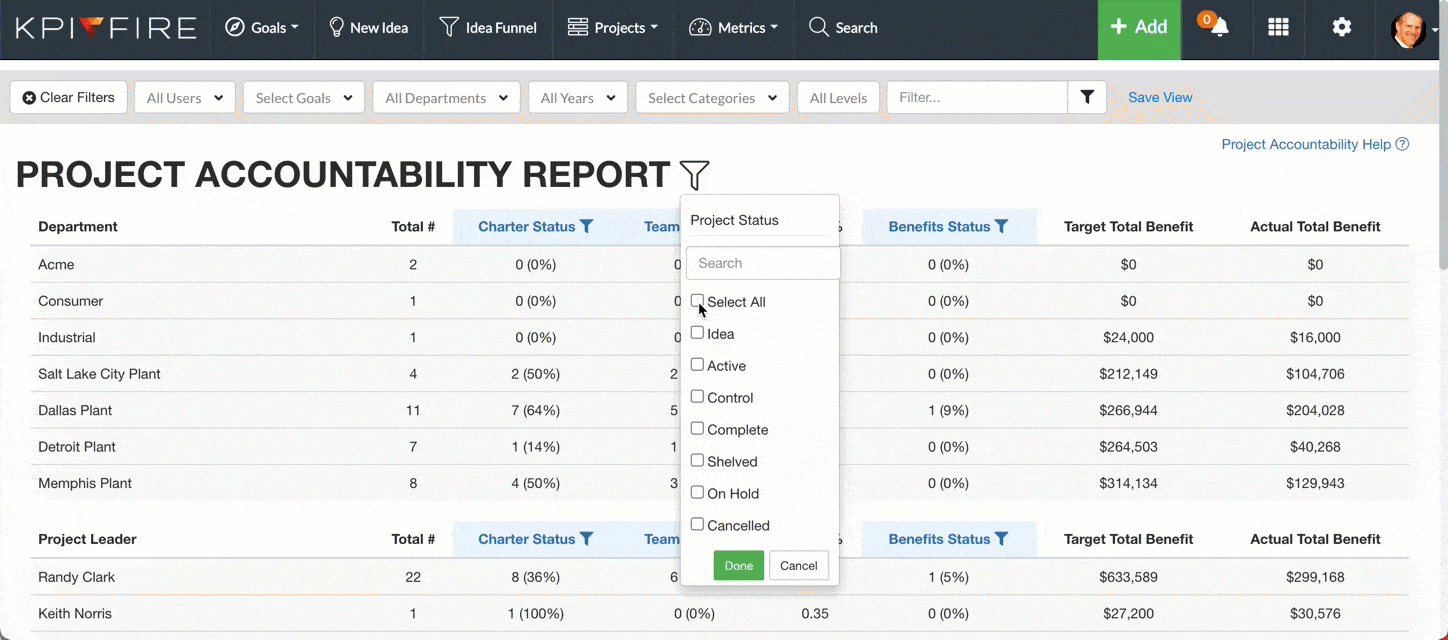Click Memphis Plant department name
Viewport: 1448px width, 640px height.
coord(85,483)
